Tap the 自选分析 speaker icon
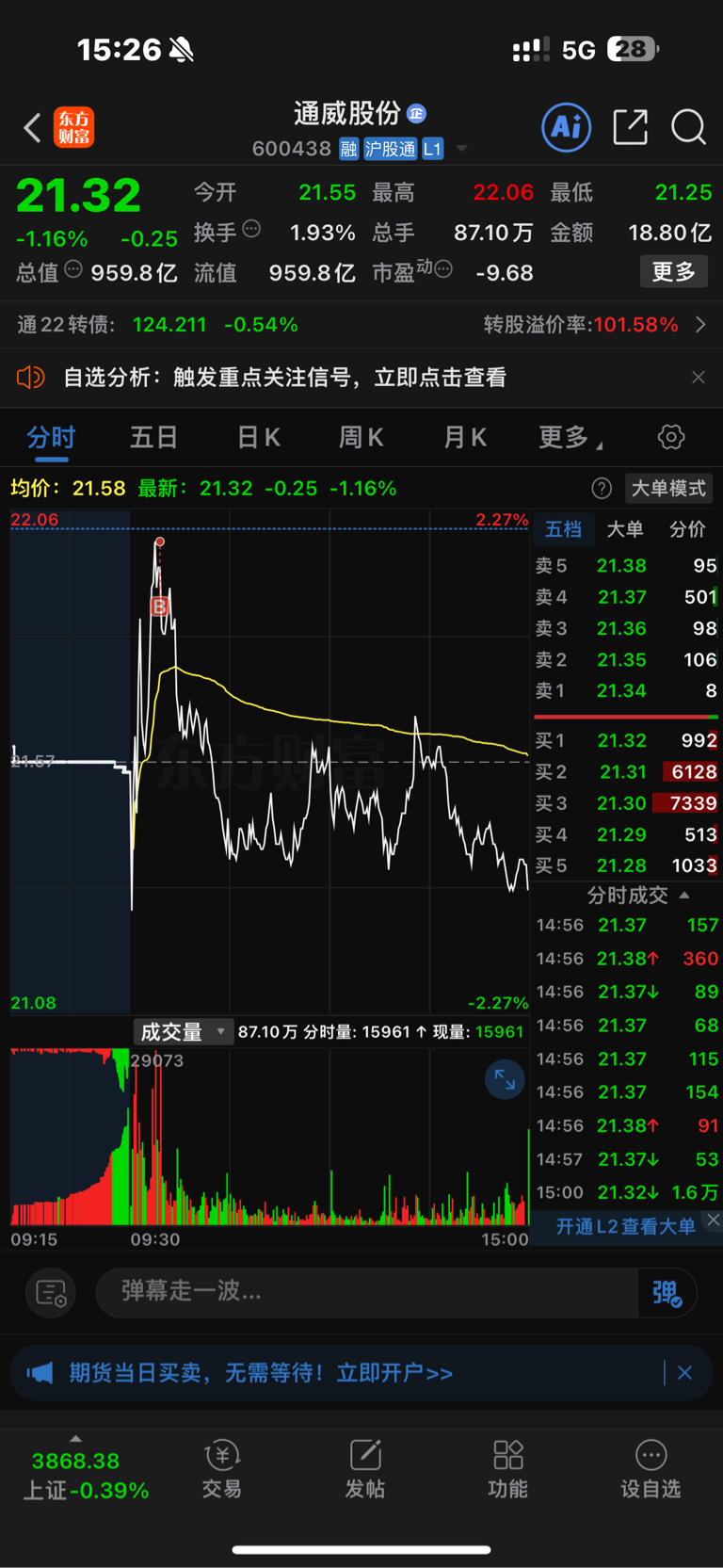 (x=31, y=378)
